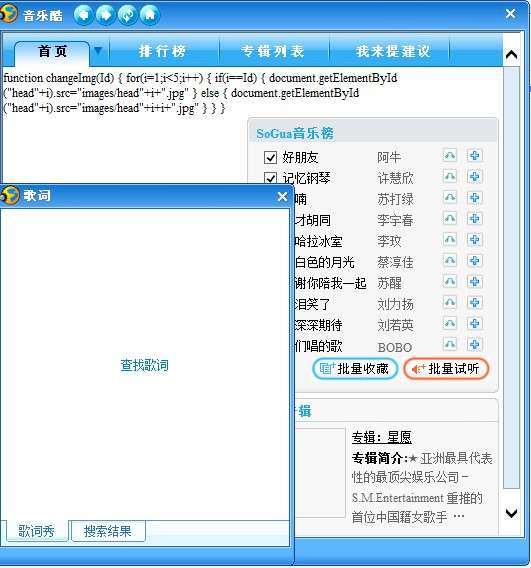
Task: Click the back navigation arrow icon
Action: click(83, 15)
